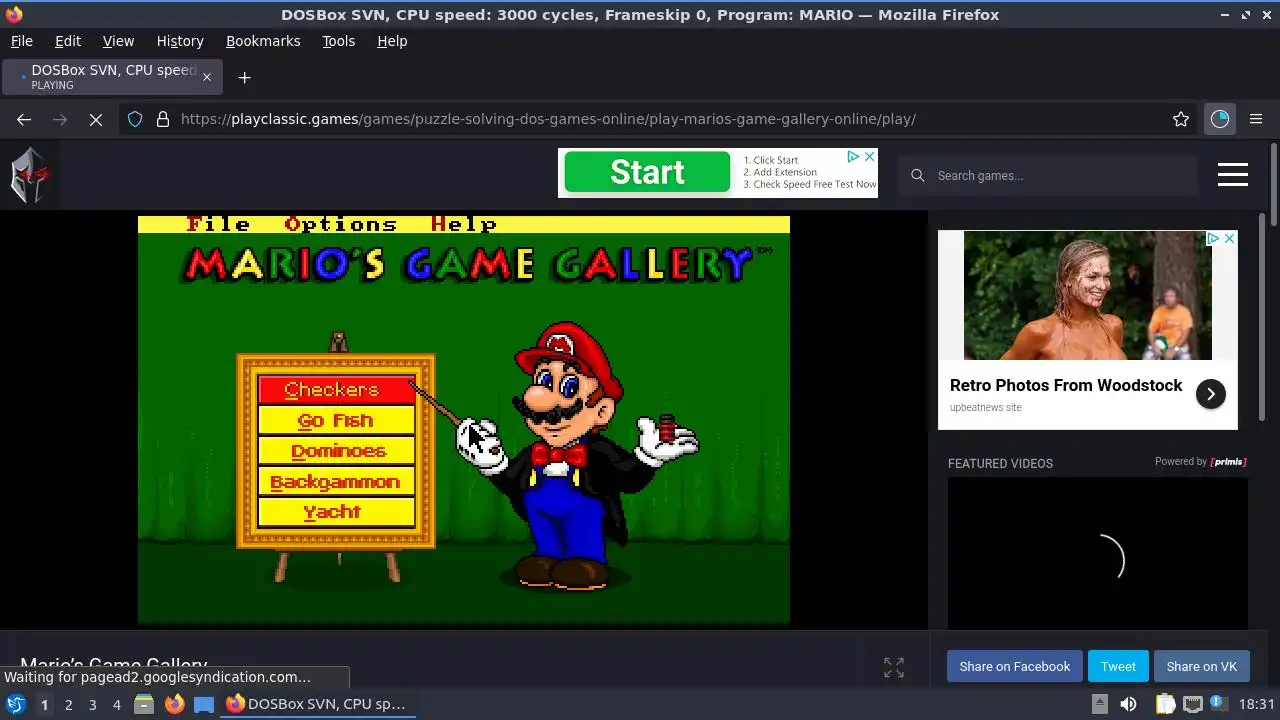Click Retro Photos From Woodstock headline
Viewport: 1280px width, 720px height.
(x=1066, y=385)
